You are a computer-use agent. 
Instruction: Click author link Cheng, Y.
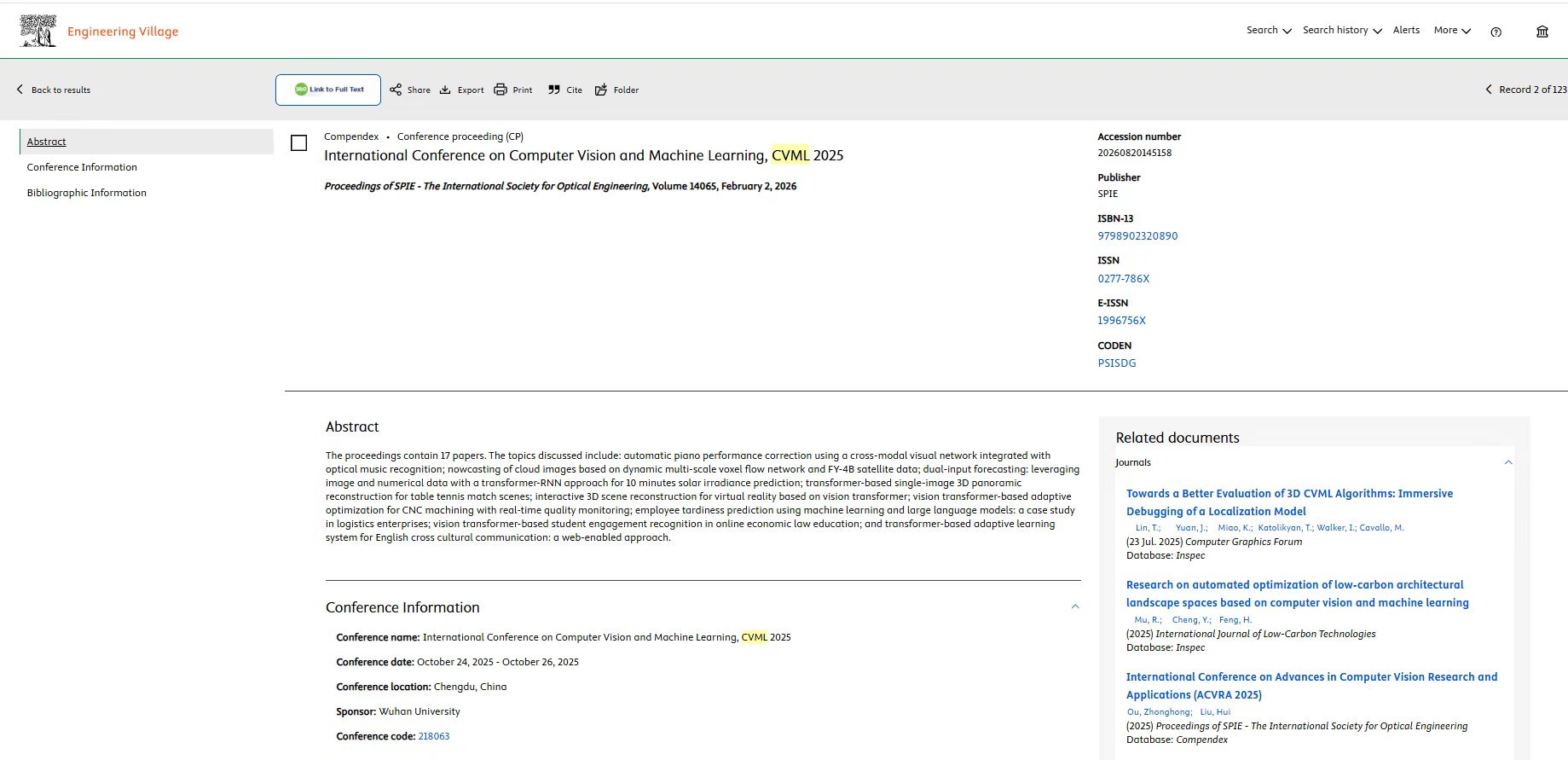[x=1191, y=620]
